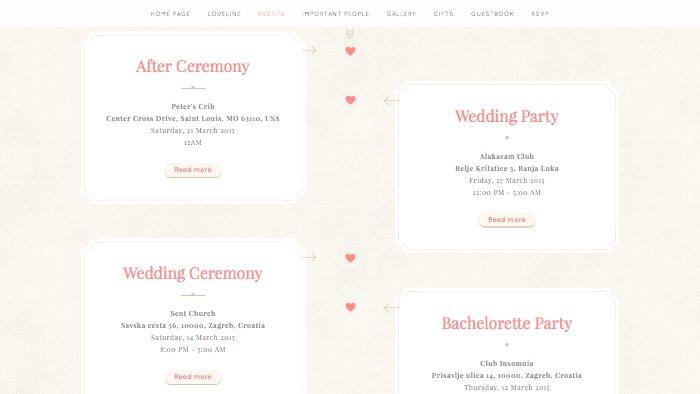Click Read more under After Ceremony
This screenshot has width=700, height=394.
pyautogui.click(x=193, y=170)
